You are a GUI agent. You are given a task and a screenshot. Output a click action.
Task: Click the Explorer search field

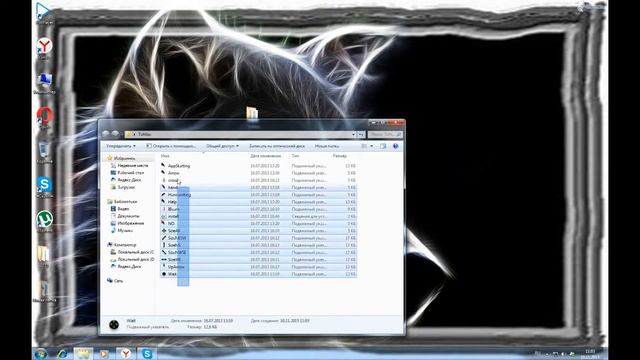(385, 134)
